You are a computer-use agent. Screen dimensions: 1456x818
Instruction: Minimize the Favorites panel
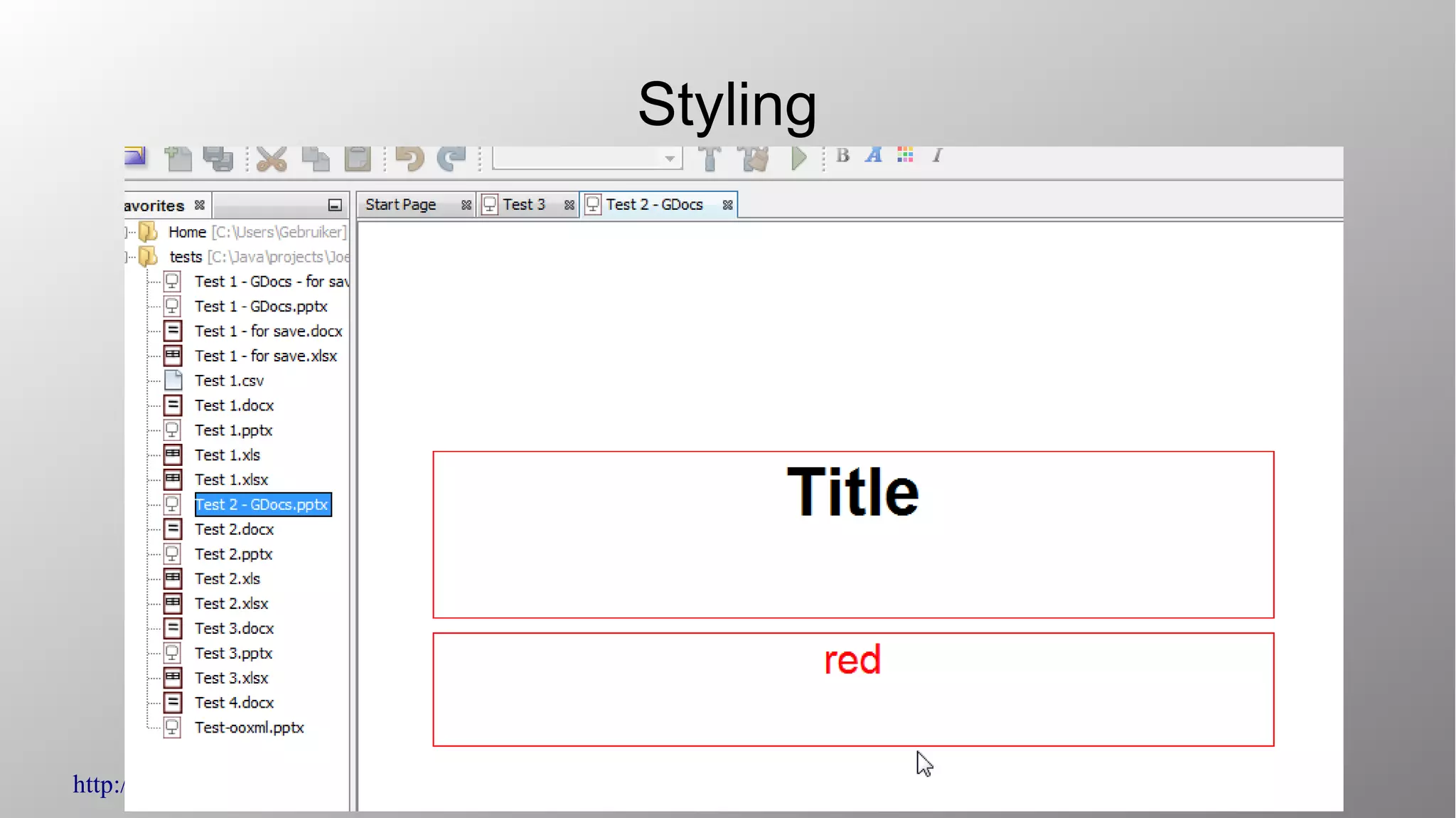tap(335, 206)
